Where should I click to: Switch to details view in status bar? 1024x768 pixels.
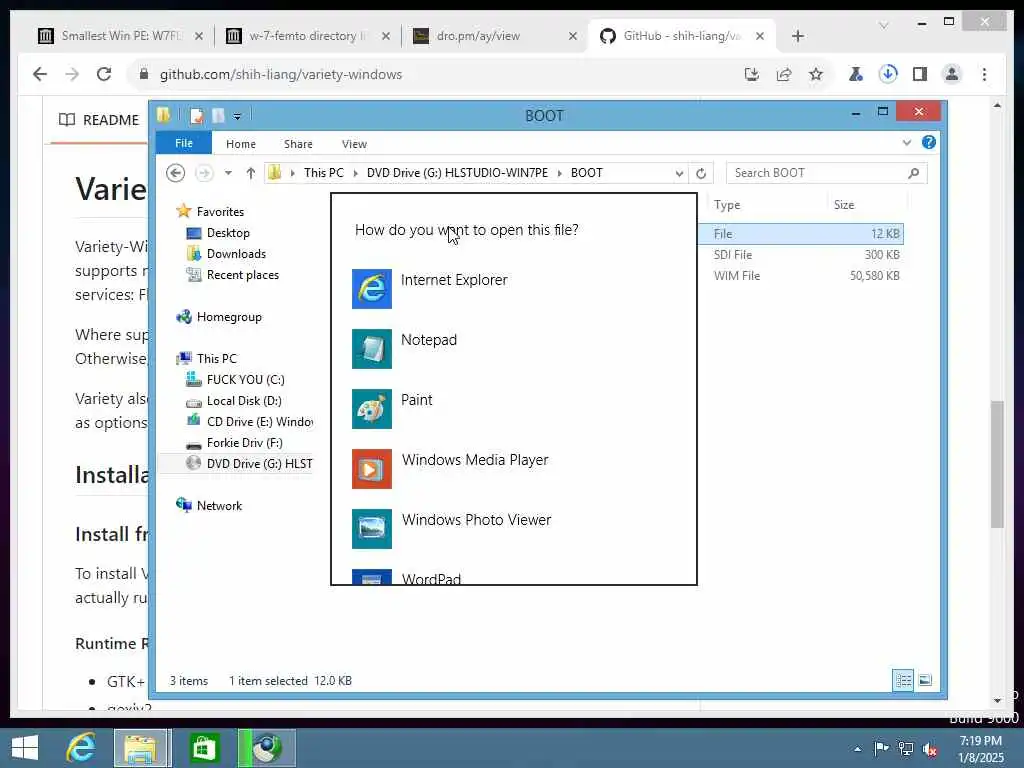tap(903, 680)
